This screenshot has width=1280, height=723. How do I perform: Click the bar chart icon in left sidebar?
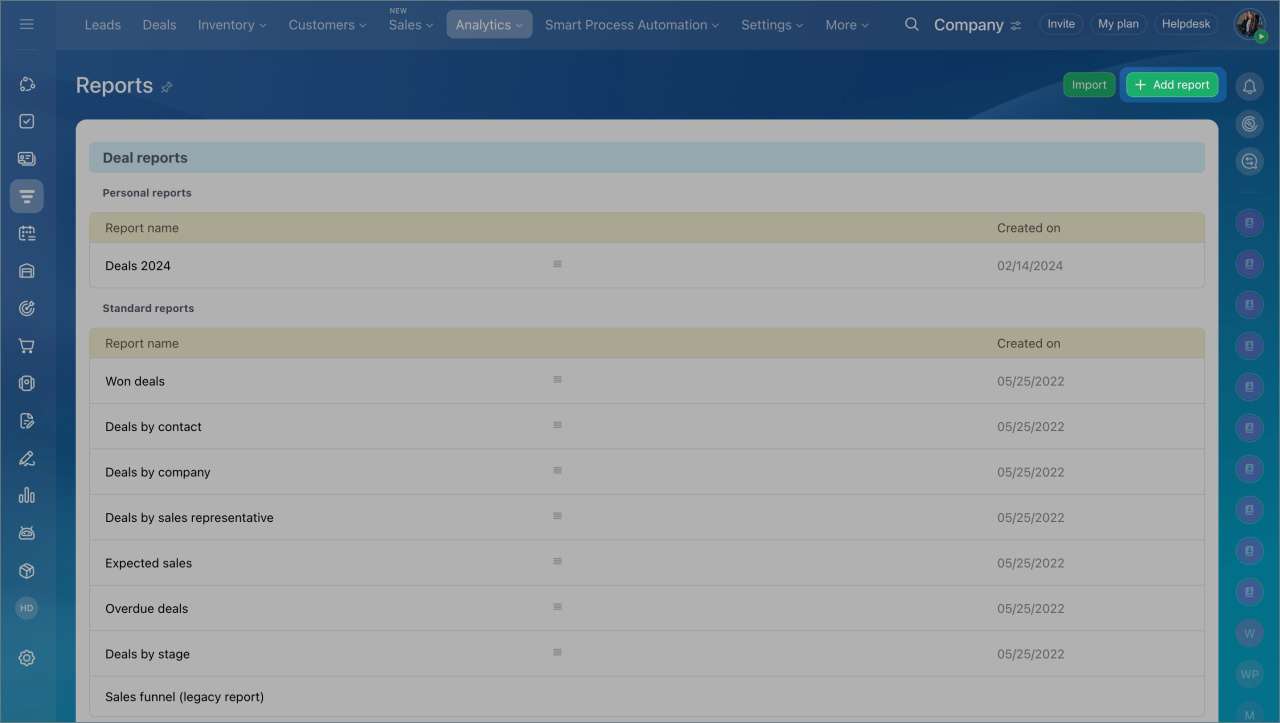[x=27, y=495]
